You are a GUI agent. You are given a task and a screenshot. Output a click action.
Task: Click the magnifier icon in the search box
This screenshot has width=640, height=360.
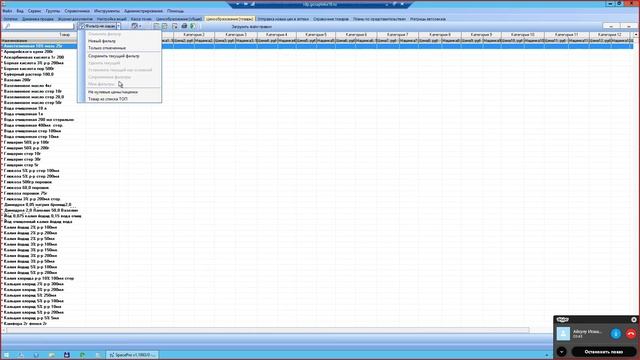[7, 26]
